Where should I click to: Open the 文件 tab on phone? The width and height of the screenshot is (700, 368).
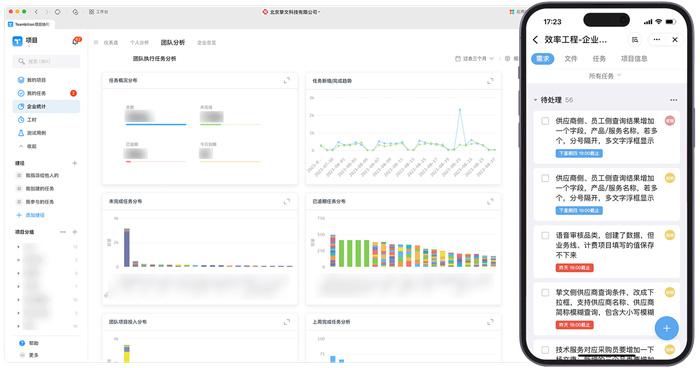coord(571,59)
